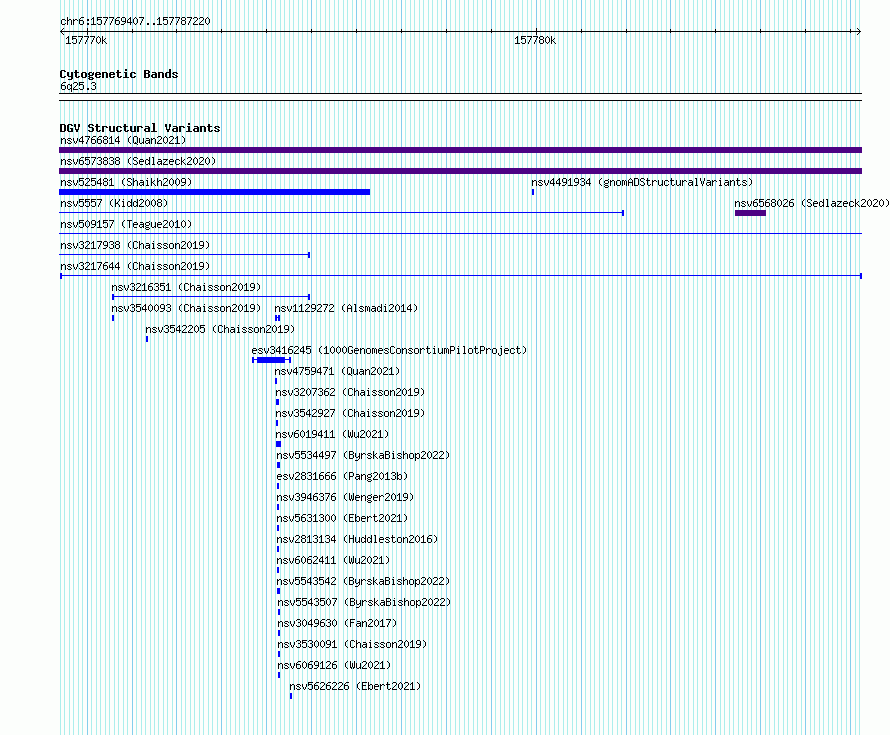Click the 6q25.3 band label
Viewport: 890px width, 735px height.
click(x=78, y=86)
